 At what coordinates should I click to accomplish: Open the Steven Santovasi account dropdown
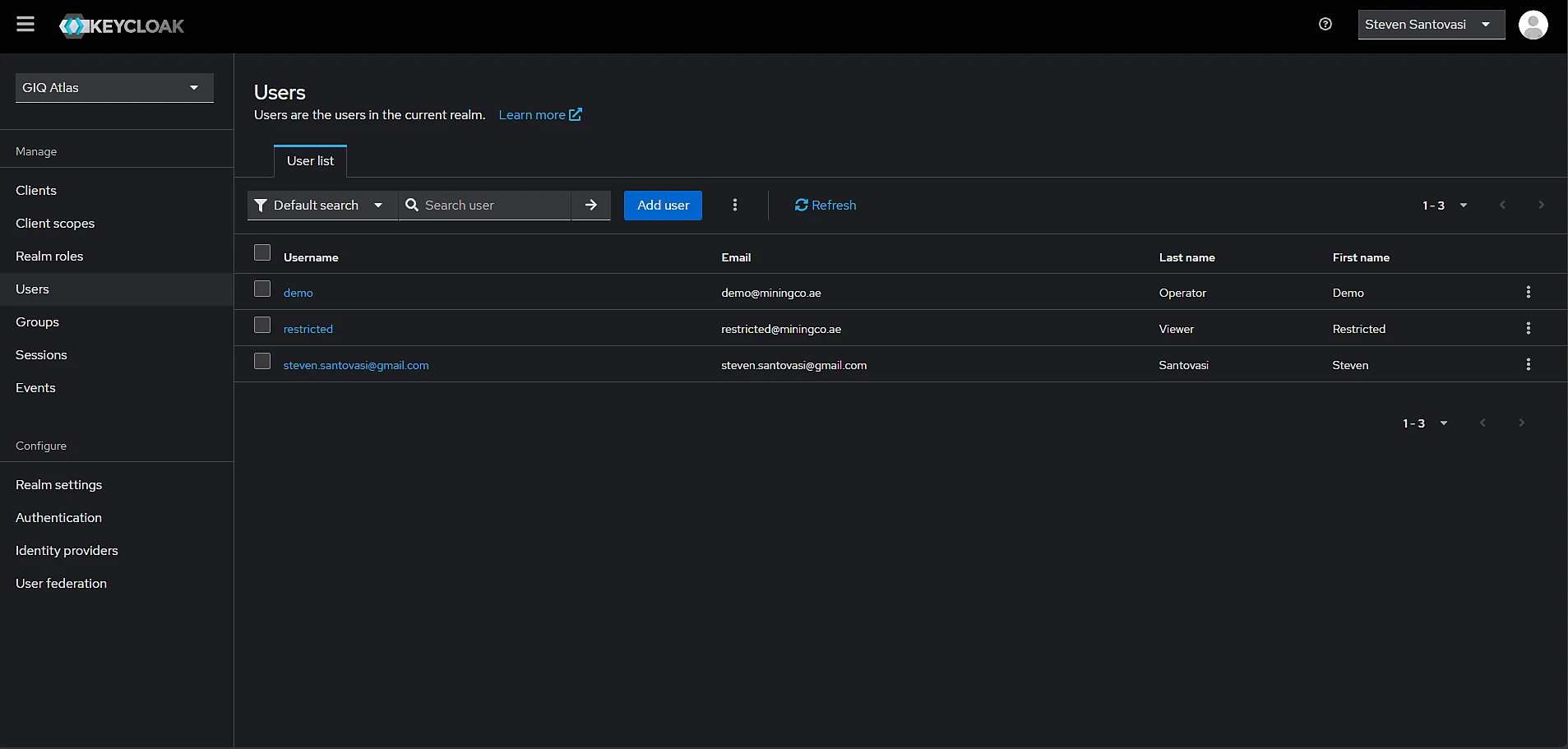[x=1431, y=25]
